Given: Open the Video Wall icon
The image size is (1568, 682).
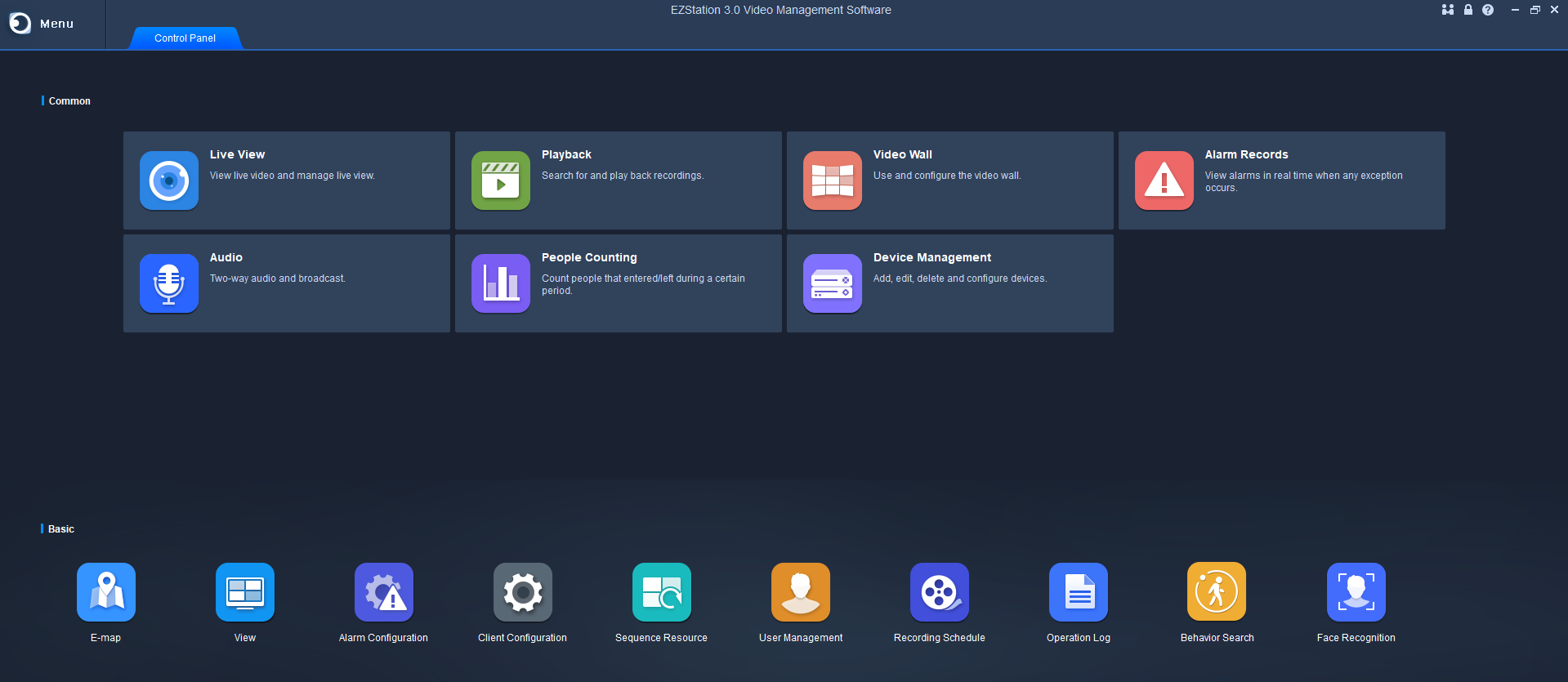Looking at the screenshot, I should point(833,181).
